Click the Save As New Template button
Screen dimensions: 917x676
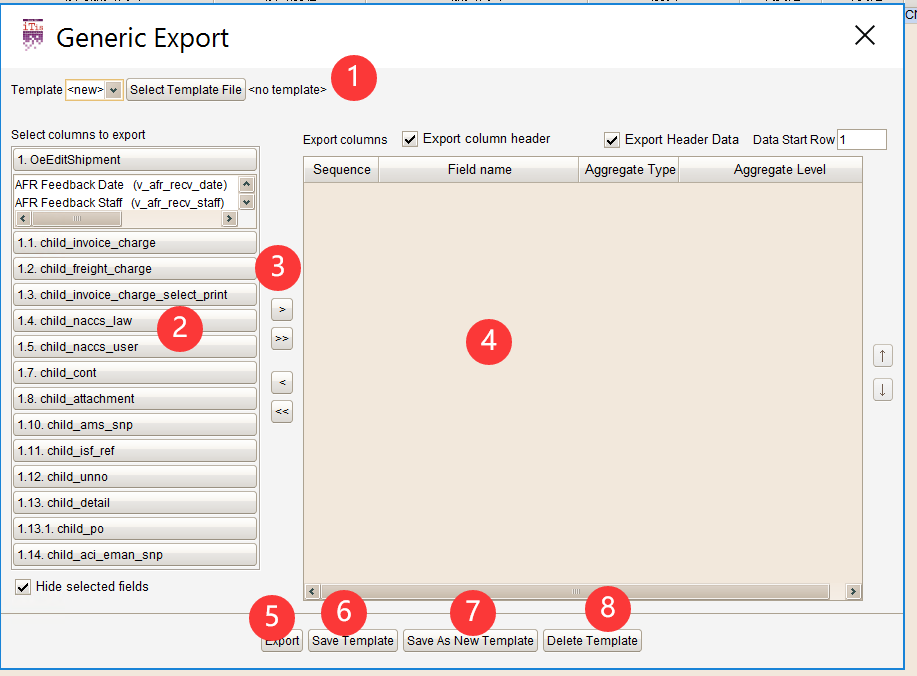point(470,641)
